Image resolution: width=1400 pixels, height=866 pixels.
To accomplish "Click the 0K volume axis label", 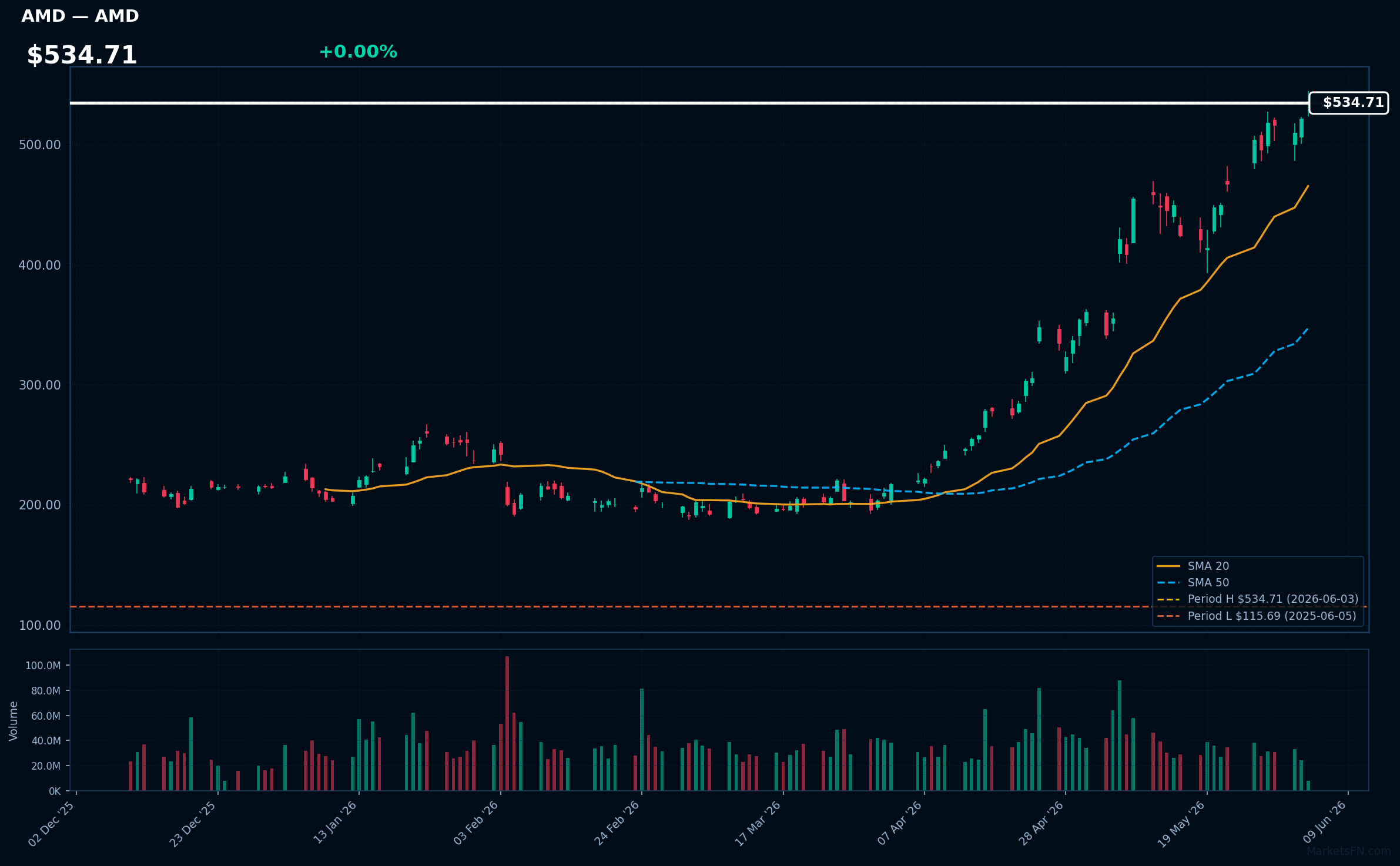I will 55,791.
